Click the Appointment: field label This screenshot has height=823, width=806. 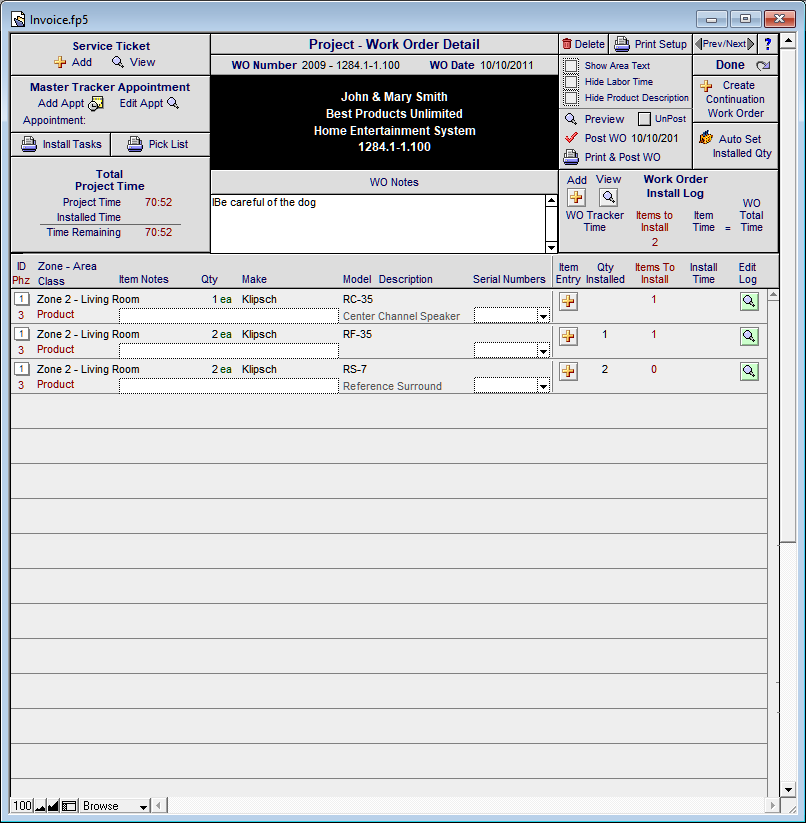[54, 120]
